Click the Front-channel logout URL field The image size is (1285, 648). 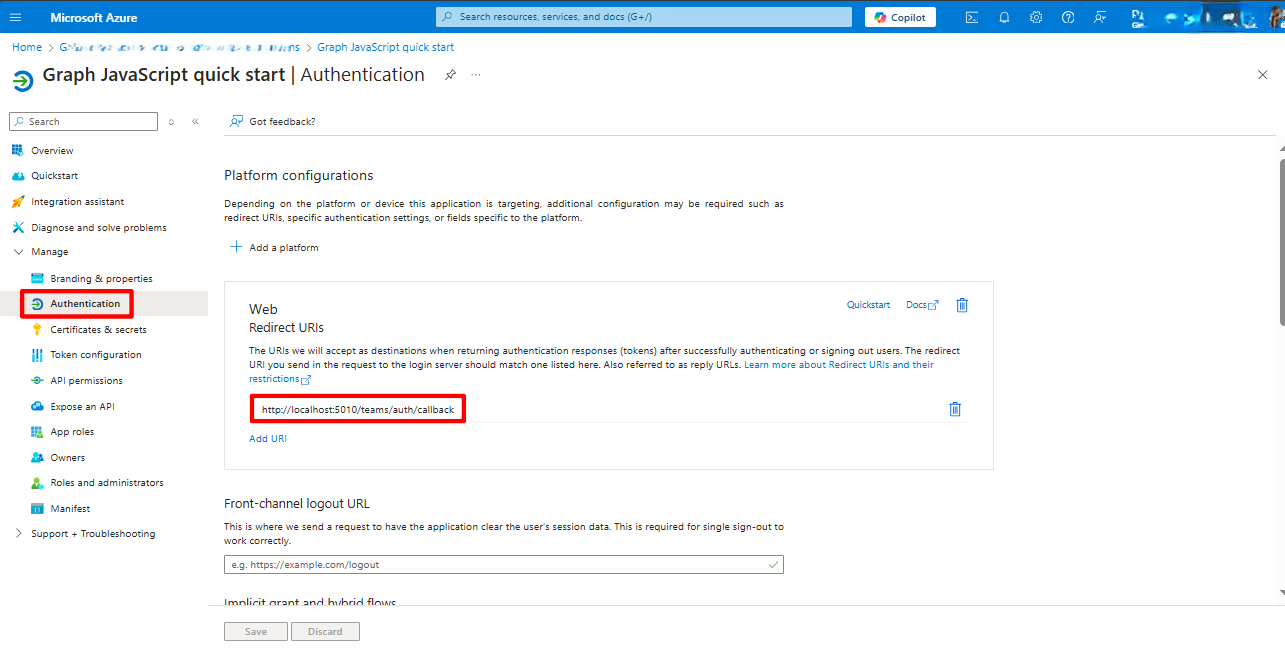point(495,565)
